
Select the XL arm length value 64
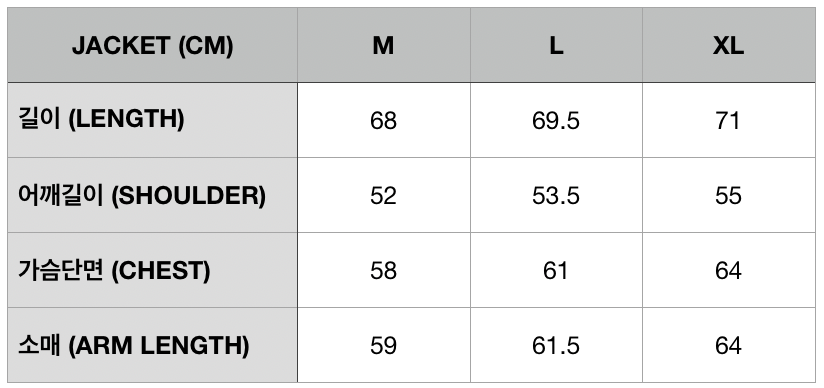click(x=728, y=345)
